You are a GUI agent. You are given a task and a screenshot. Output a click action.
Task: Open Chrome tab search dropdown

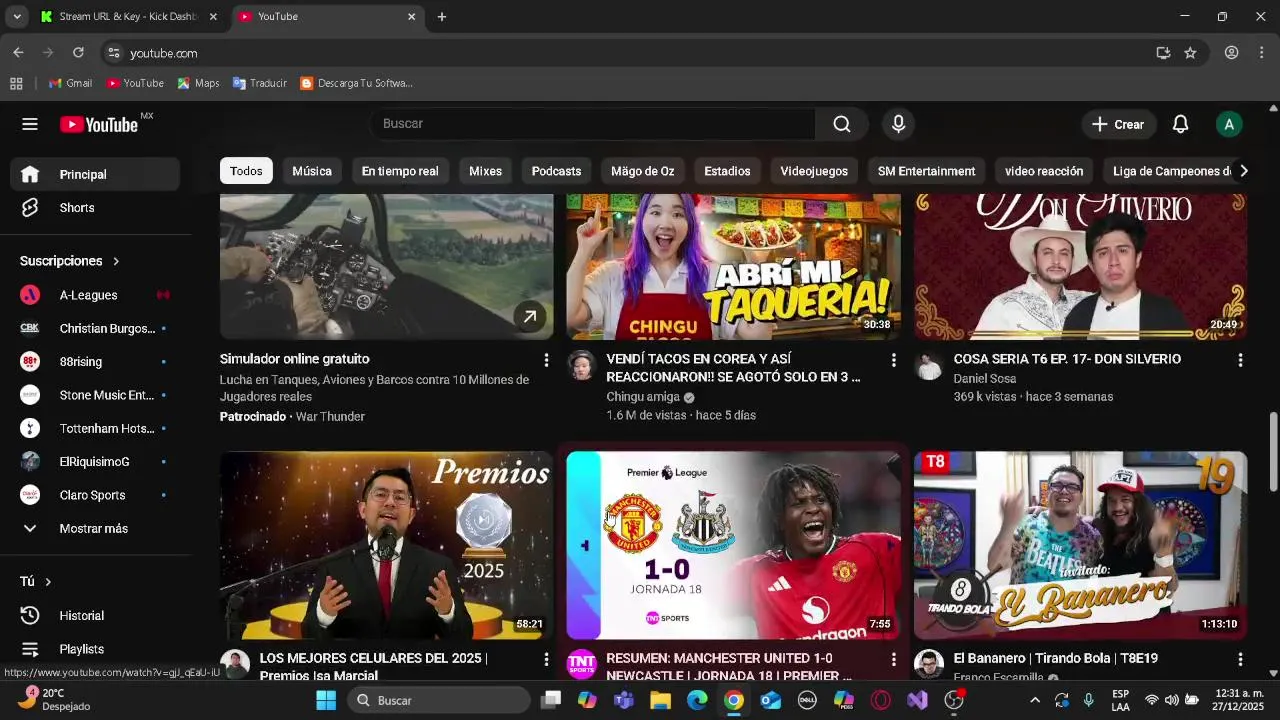(17, 17)
